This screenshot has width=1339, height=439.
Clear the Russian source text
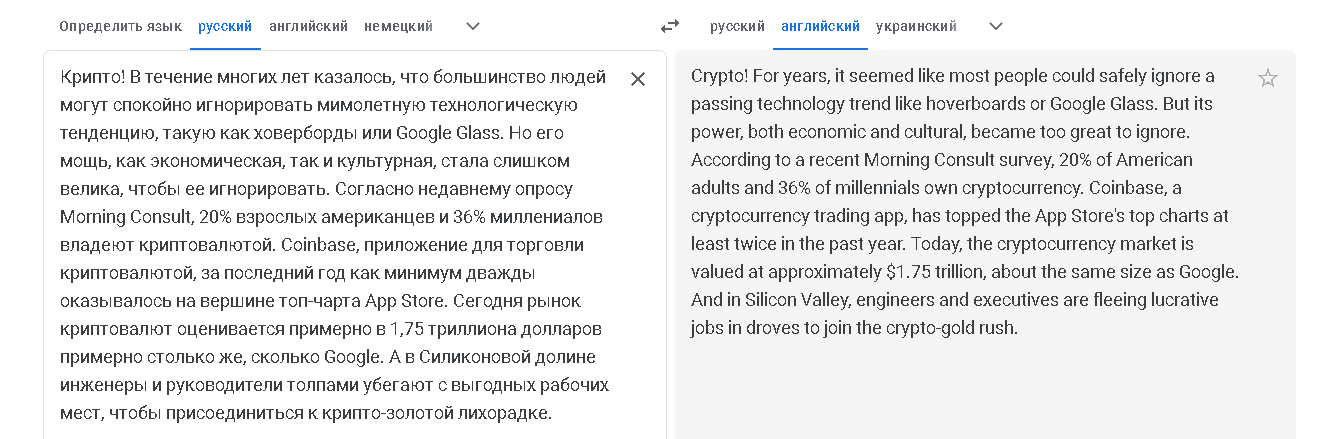638,79
